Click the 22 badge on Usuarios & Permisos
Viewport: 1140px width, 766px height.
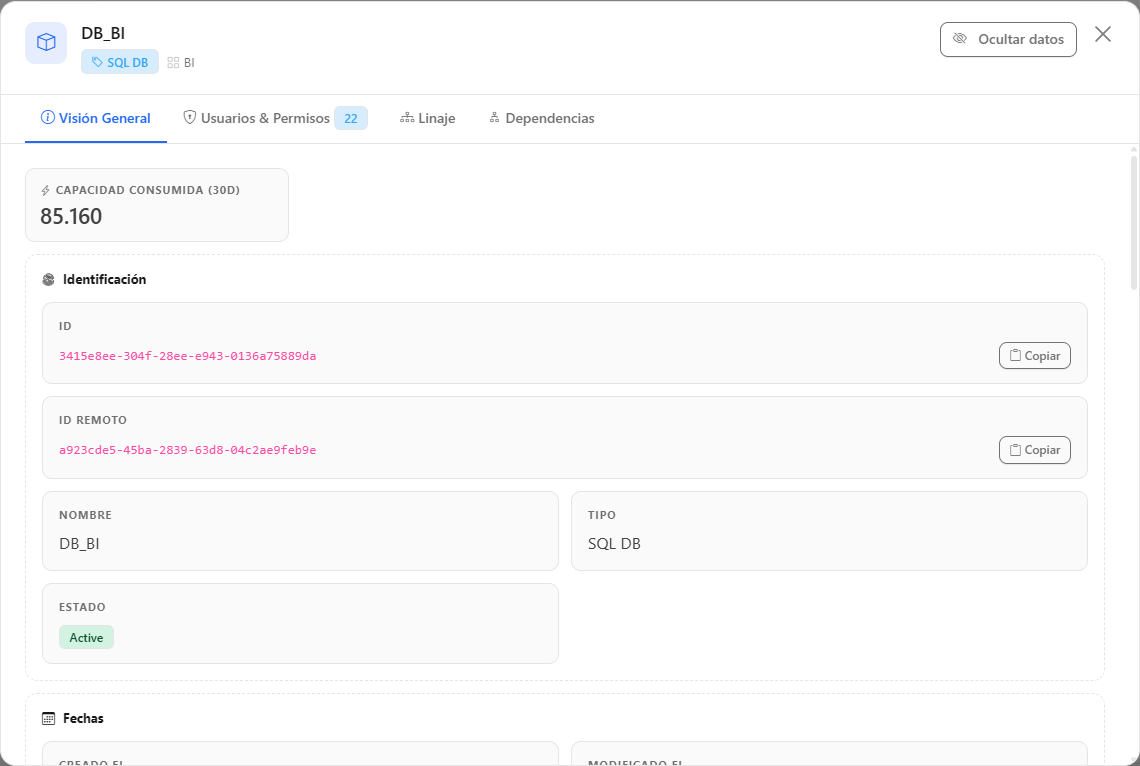tap(350, 118)
